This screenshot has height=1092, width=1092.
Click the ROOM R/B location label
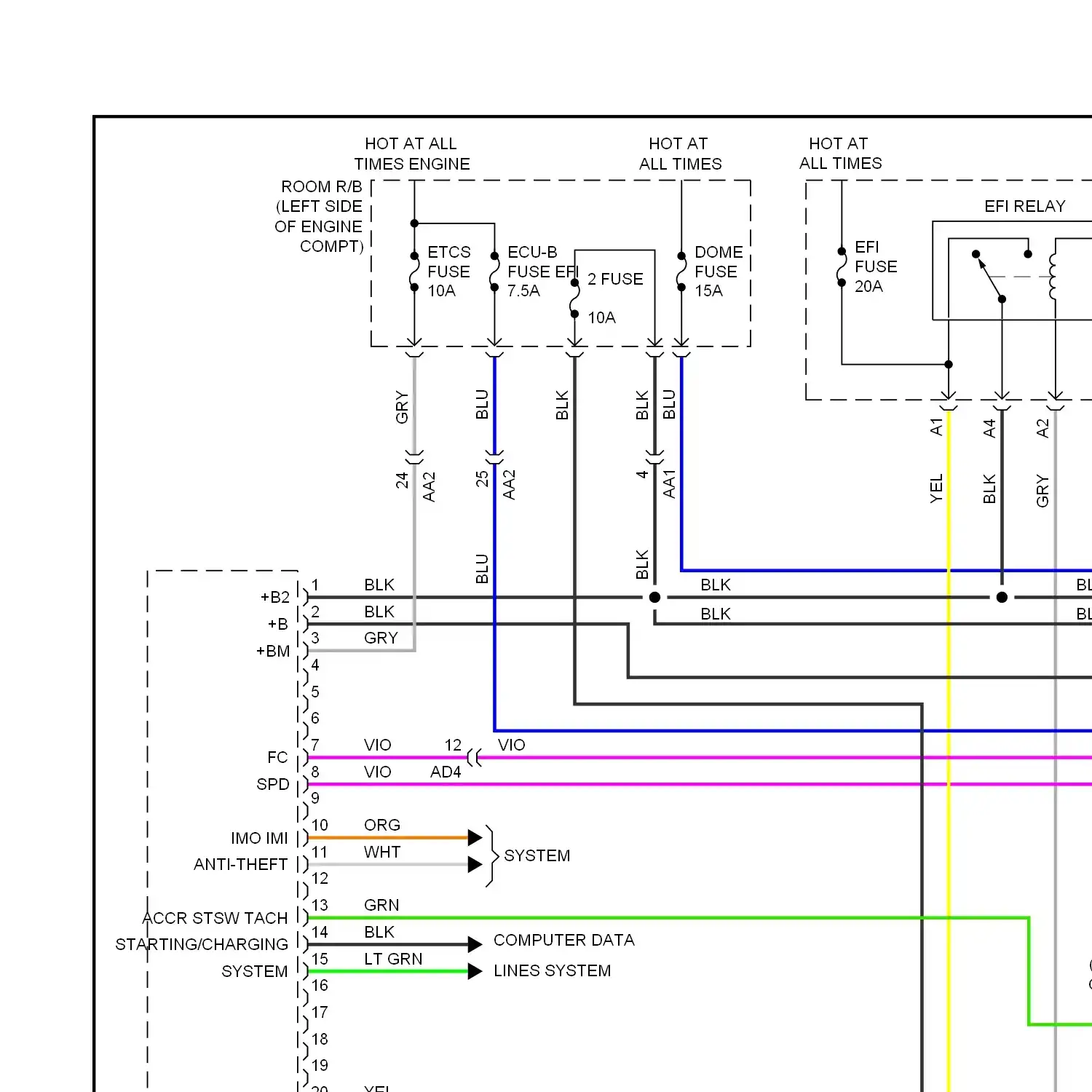click(319, 216)
